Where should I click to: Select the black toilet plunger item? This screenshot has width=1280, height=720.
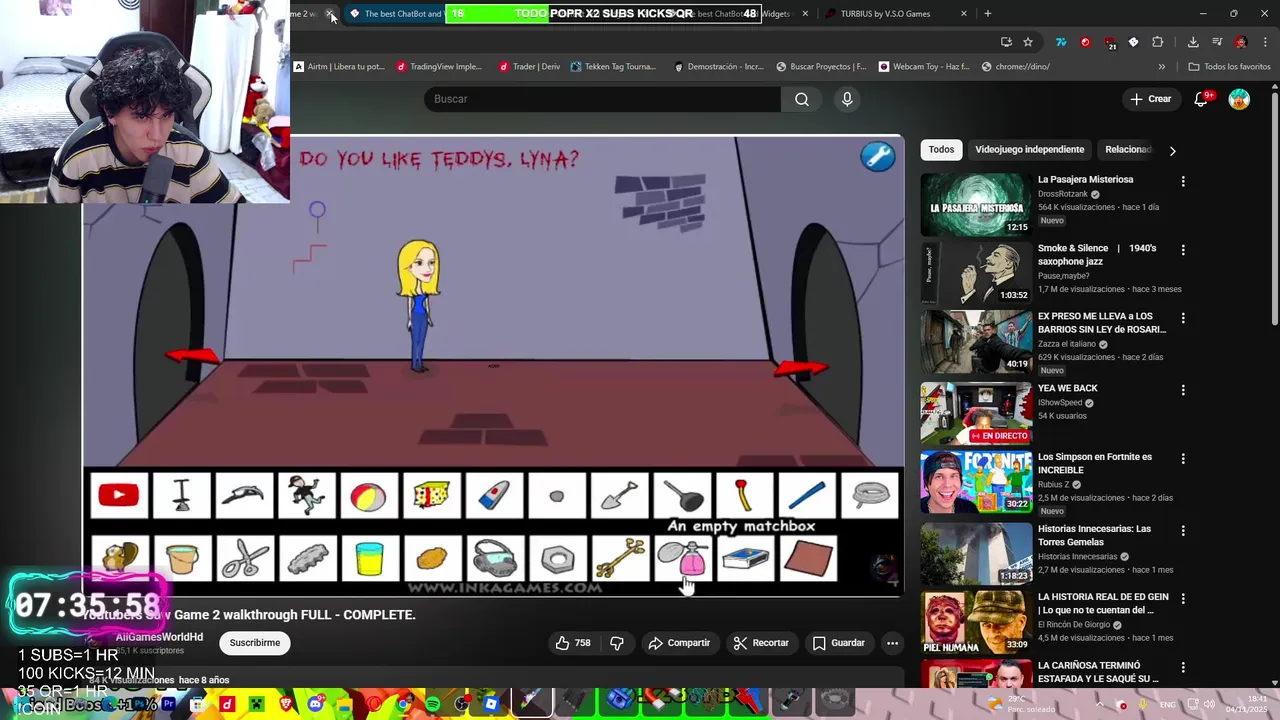tap(682, 495)
